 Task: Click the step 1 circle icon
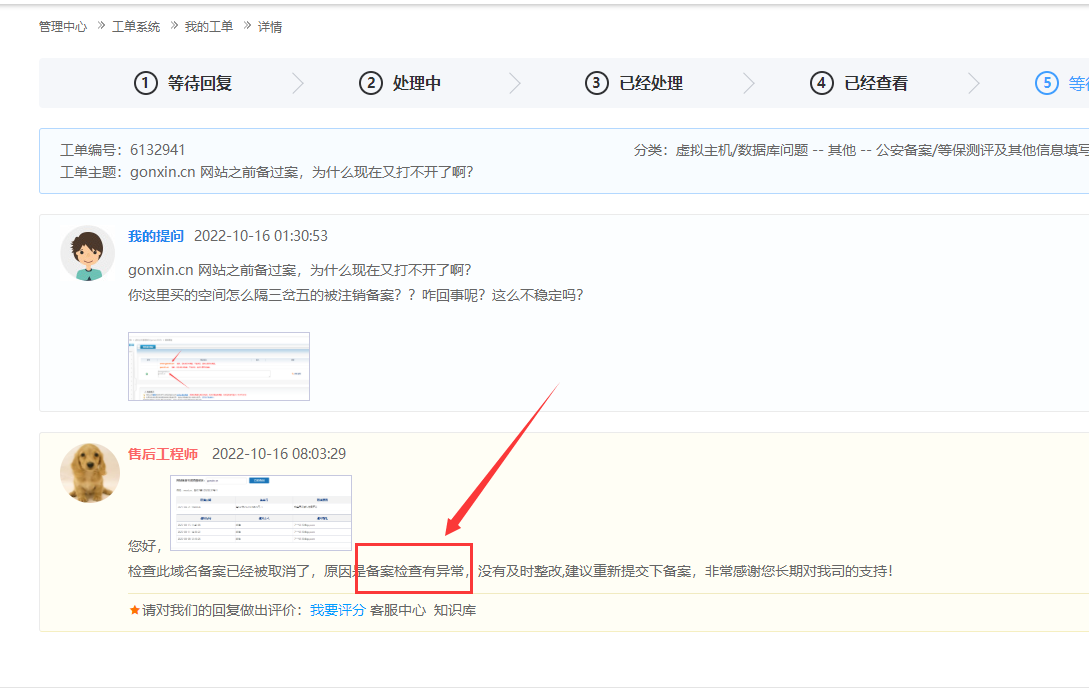tap(146, 83)
